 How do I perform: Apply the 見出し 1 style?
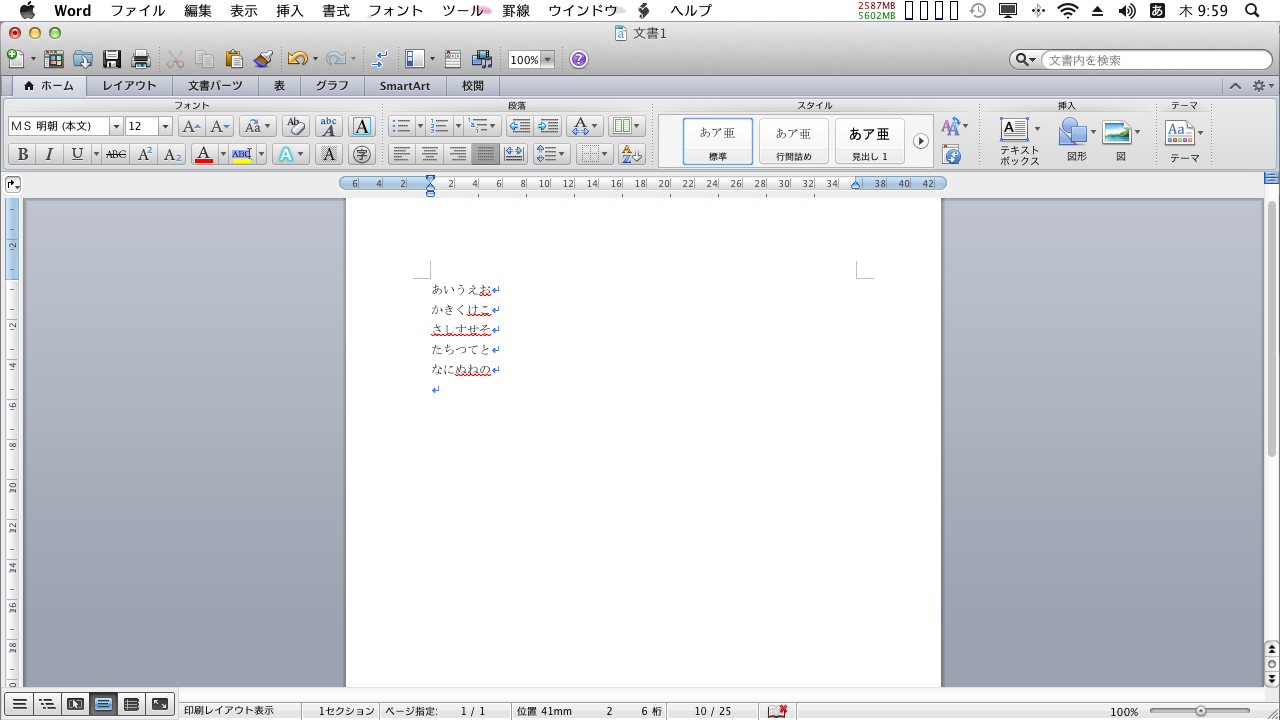870,141
